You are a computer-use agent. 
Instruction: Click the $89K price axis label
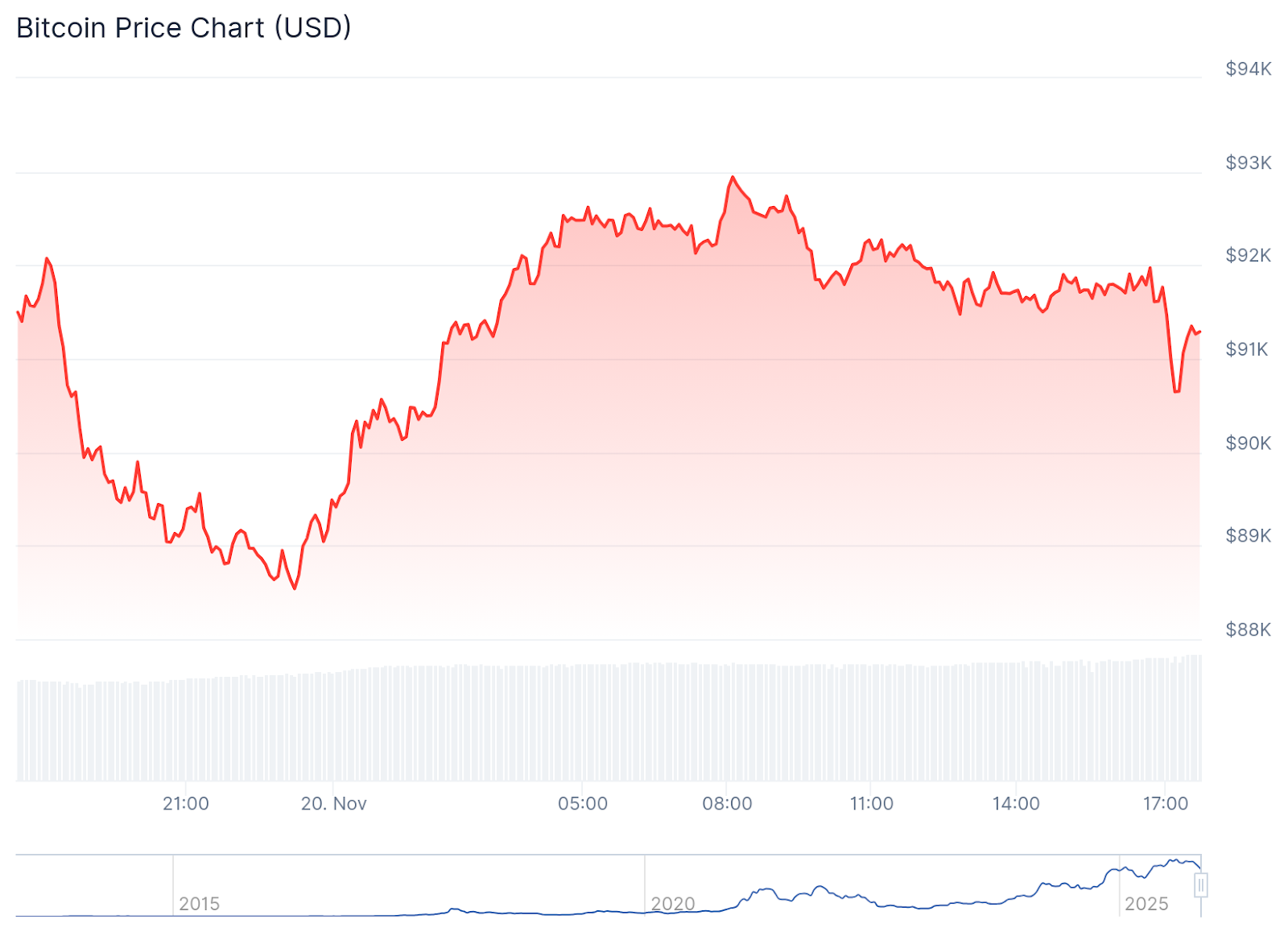pyautogui.click(x=1248, y=536)
